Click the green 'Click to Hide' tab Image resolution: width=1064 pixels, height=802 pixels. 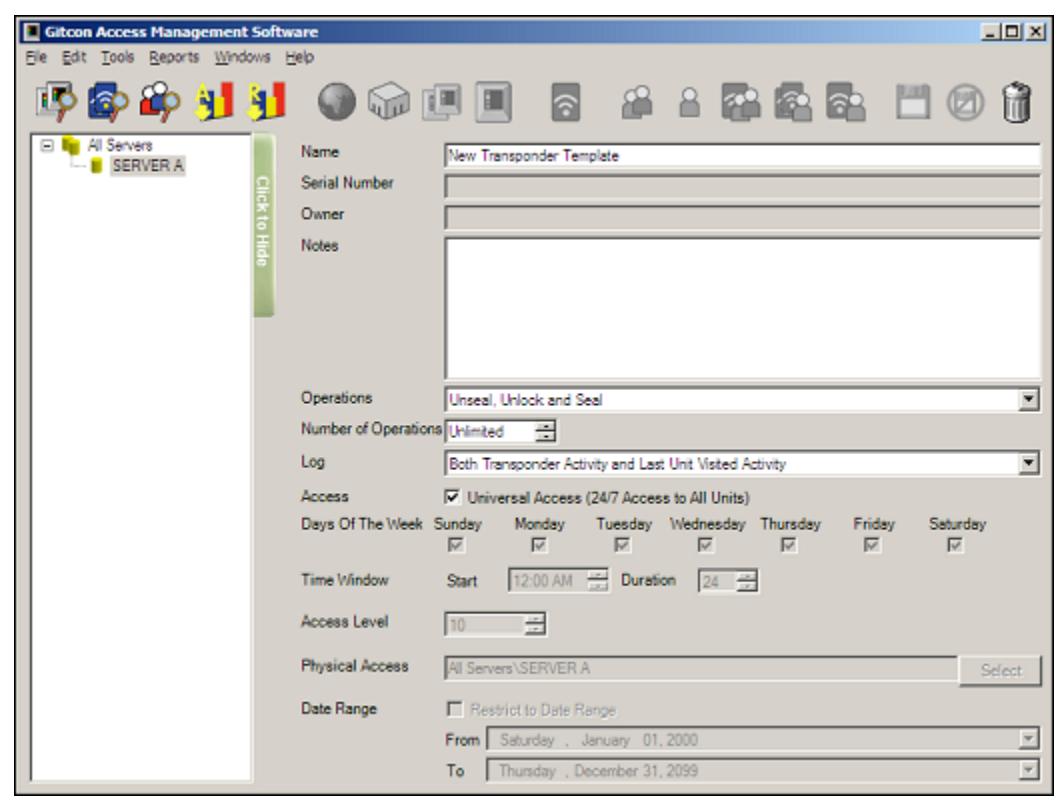point(263,225)
